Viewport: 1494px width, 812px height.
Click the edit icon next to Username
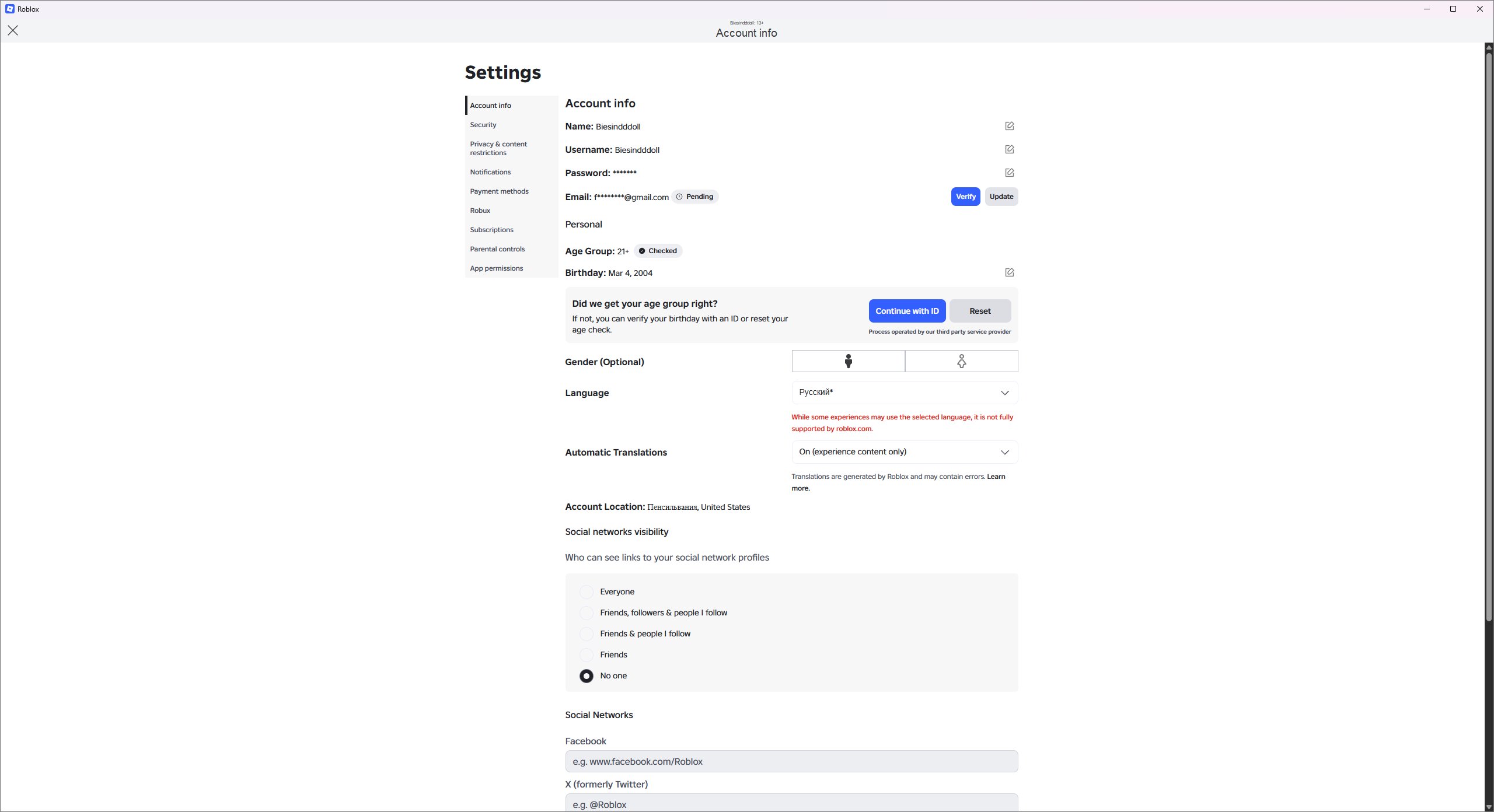[1009, 149]
